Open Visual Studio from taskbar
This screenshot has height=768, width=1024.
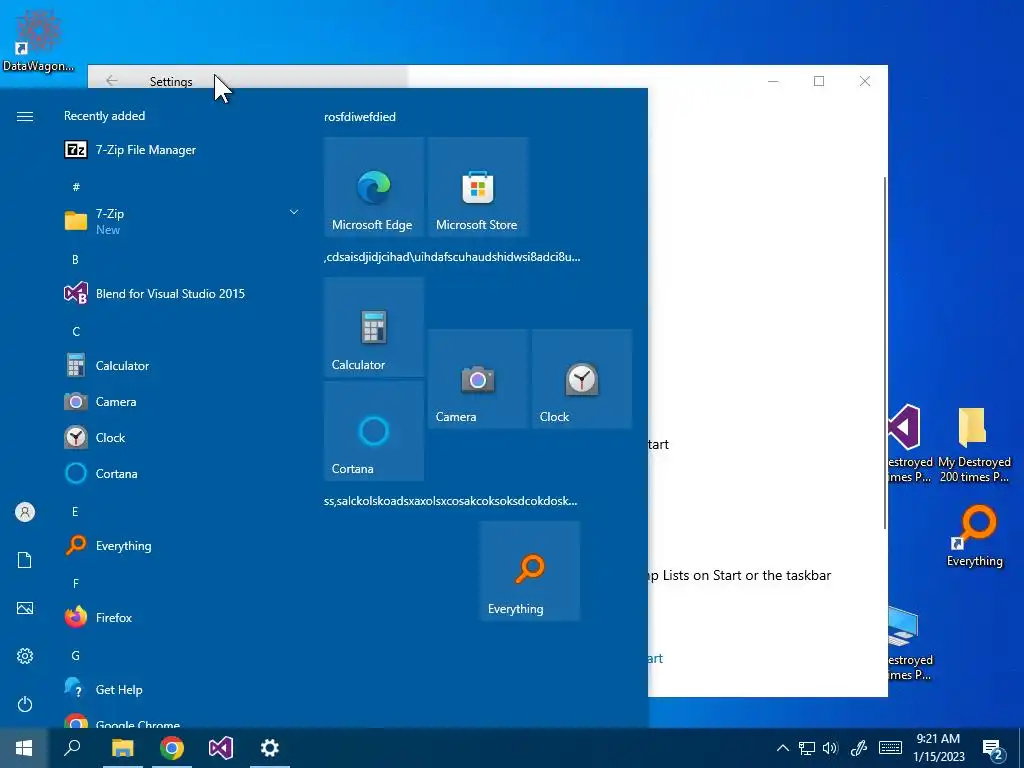click(221, 748)
